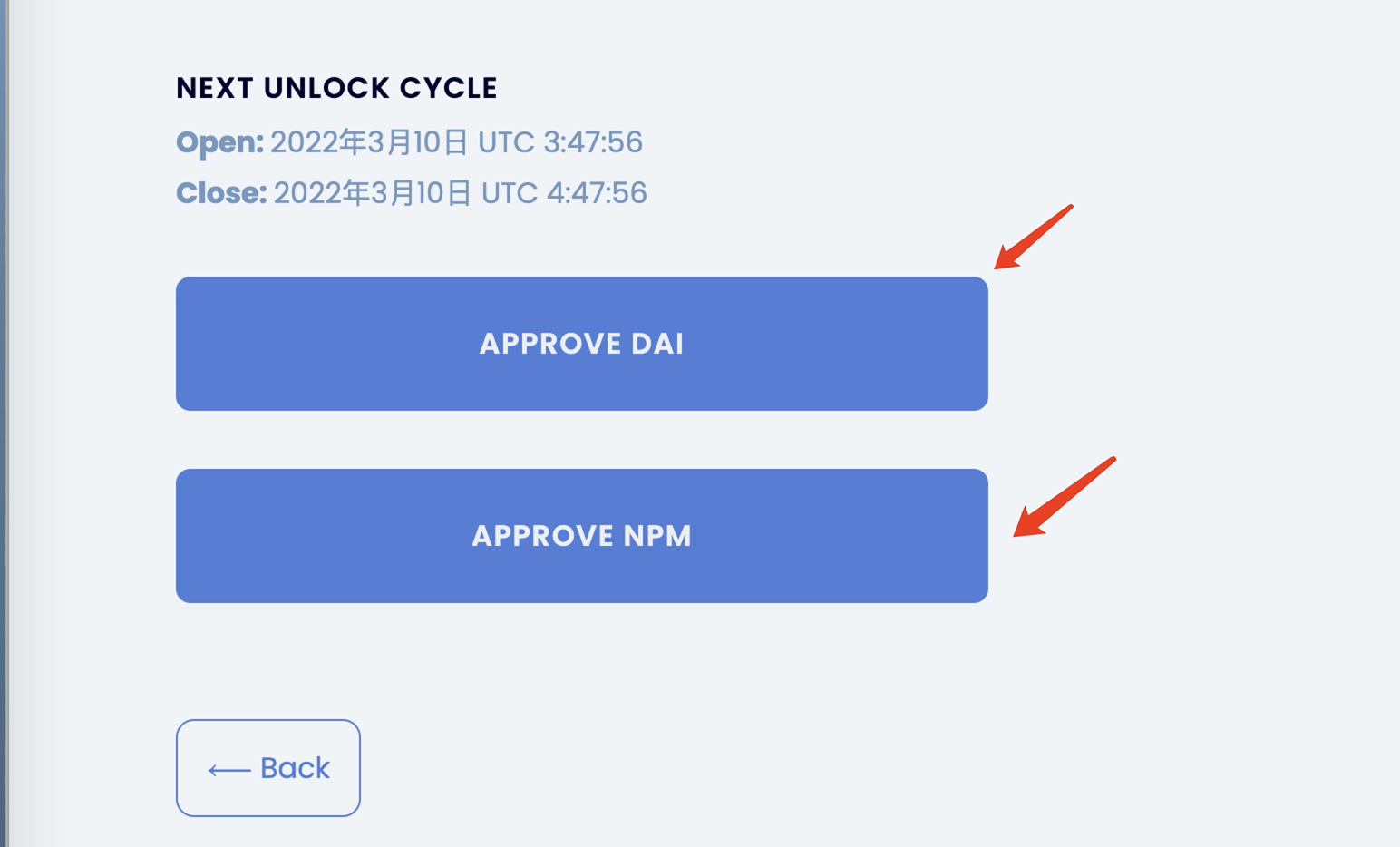This screenshot has height=847, width=1400.
Task: Go back using the Back button
Action: (268, 768)
